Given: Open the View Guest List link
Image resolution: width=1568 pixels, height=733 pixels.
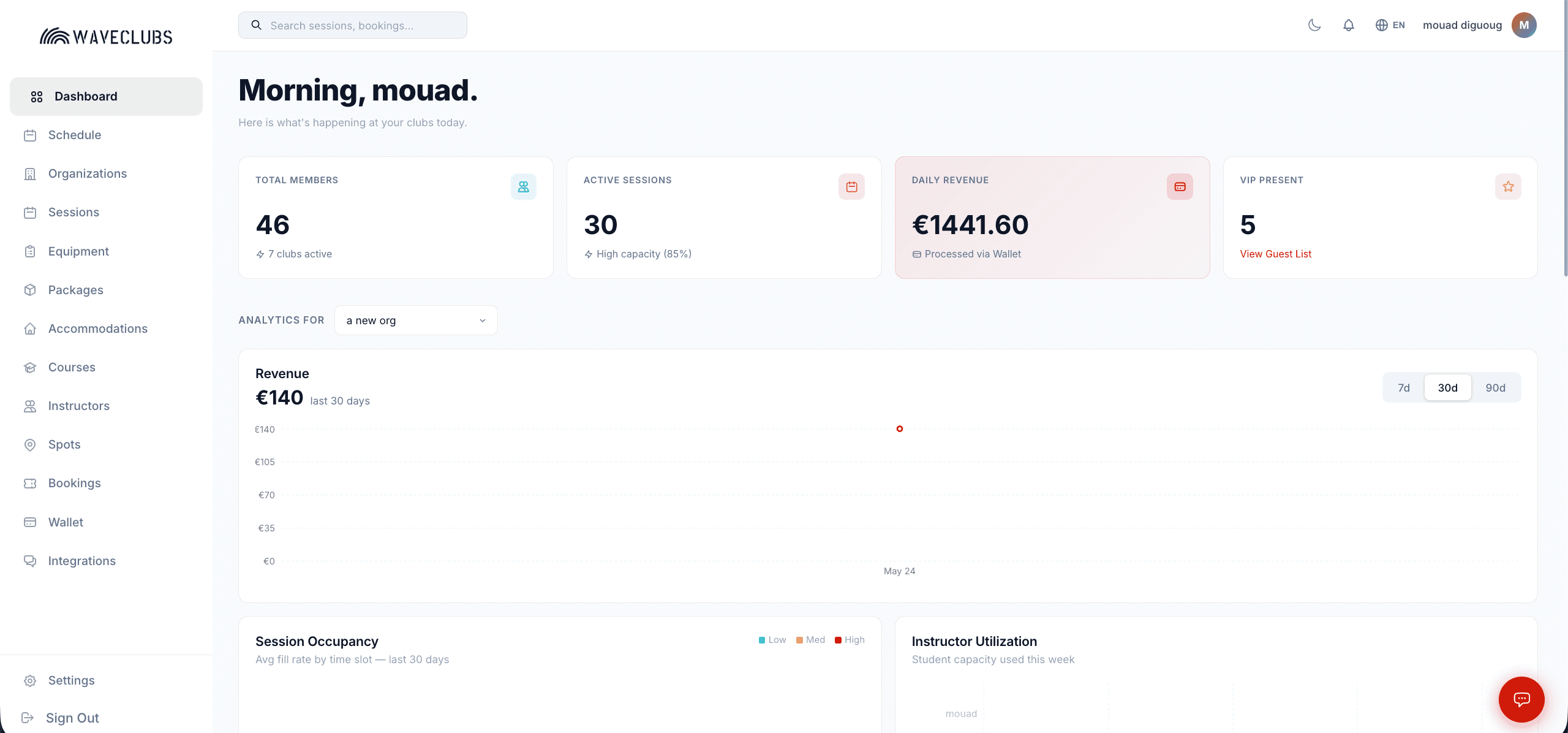Looking at the screenshot, I should pos(1275,254).
